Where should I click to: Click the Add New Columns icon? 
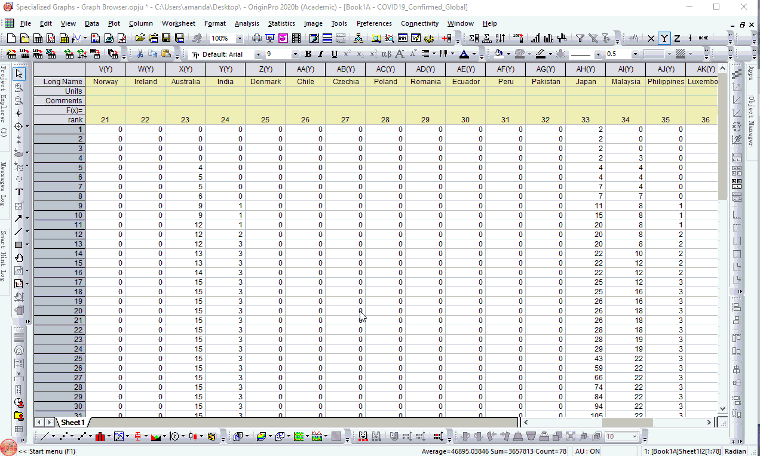(x=446, y=38)
